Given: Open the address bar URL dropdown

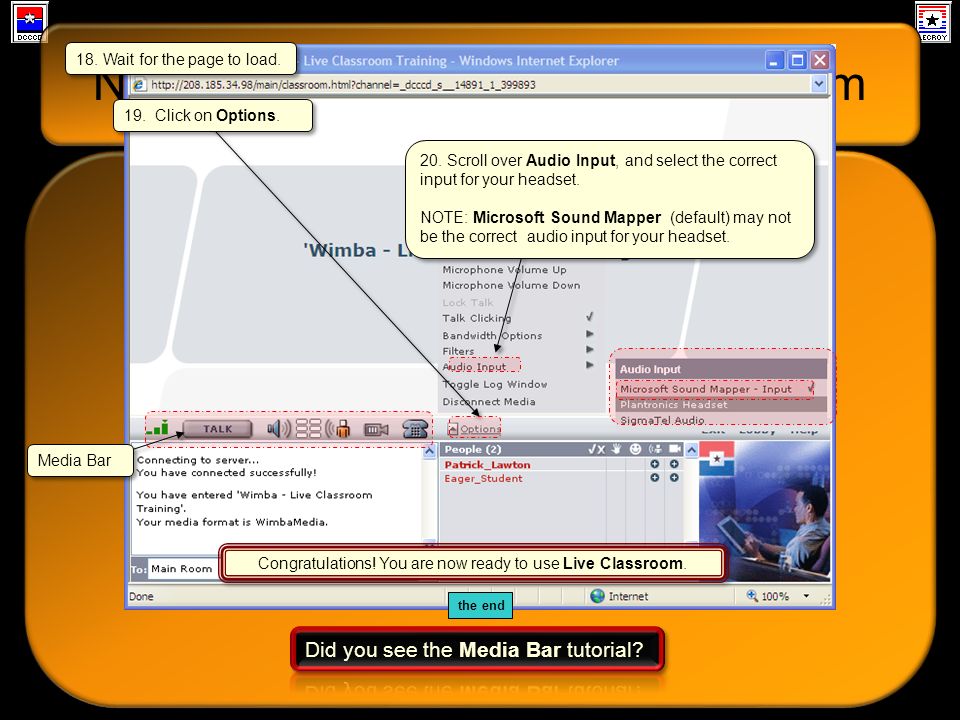Looking at the screenshot, I should (819, 84).
